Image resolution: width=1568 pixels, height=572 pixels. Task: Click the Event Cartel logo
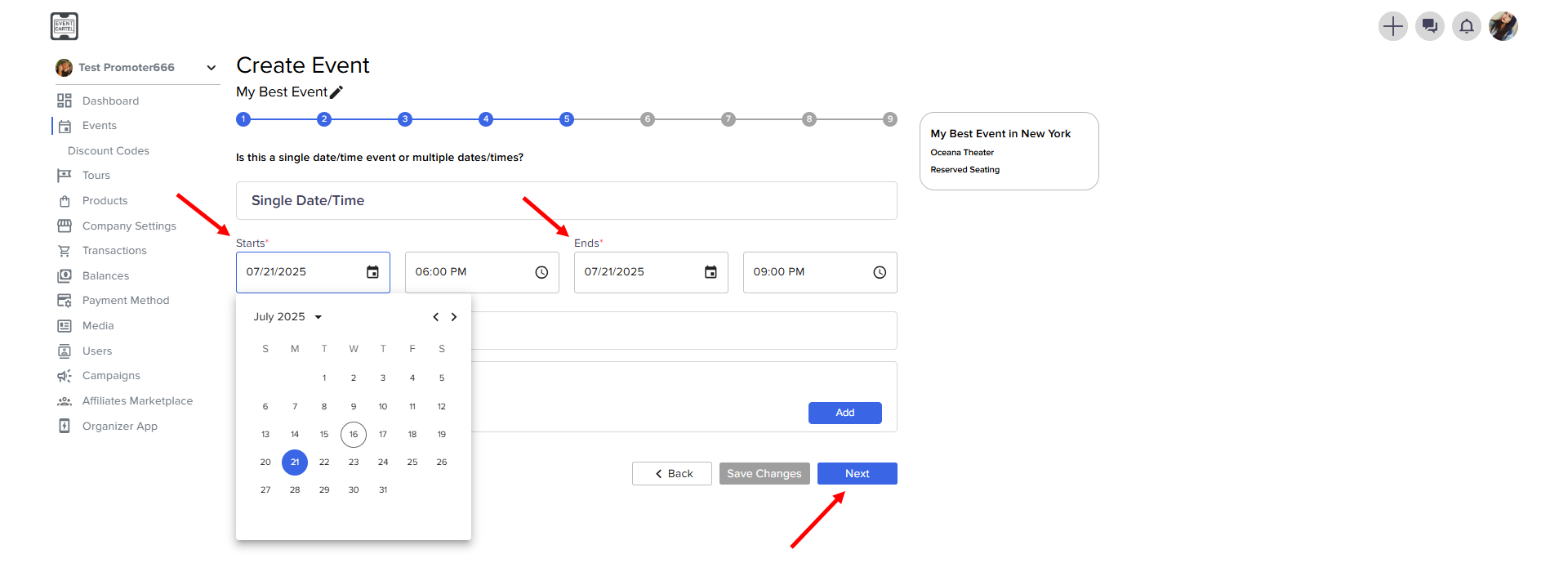click(x=65, y=26)
